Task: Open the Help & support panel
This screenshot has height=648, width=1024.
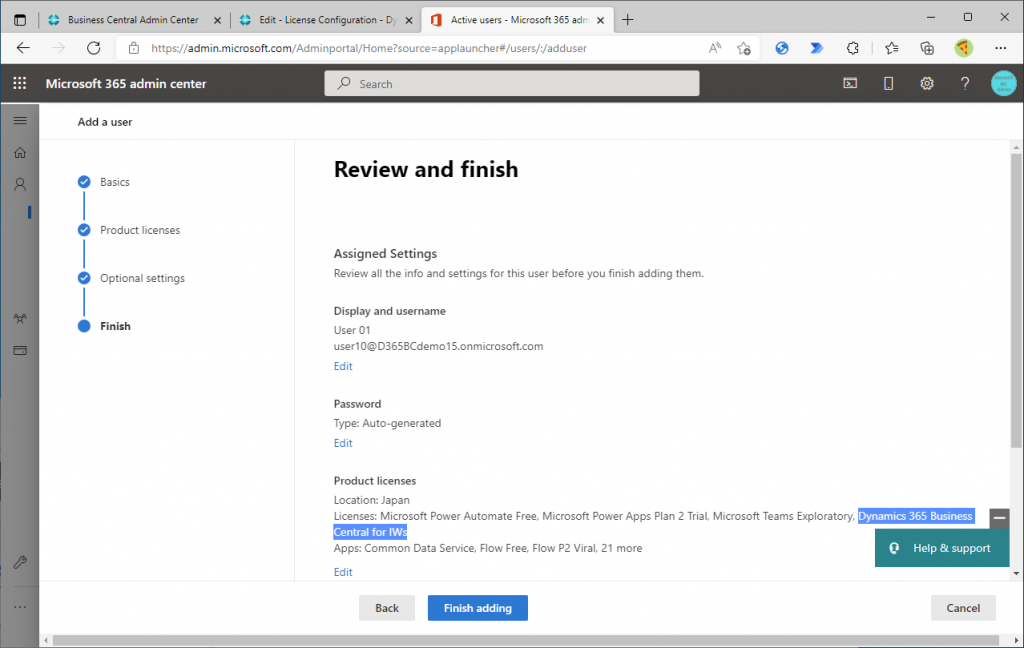Action: click(942, 548)
